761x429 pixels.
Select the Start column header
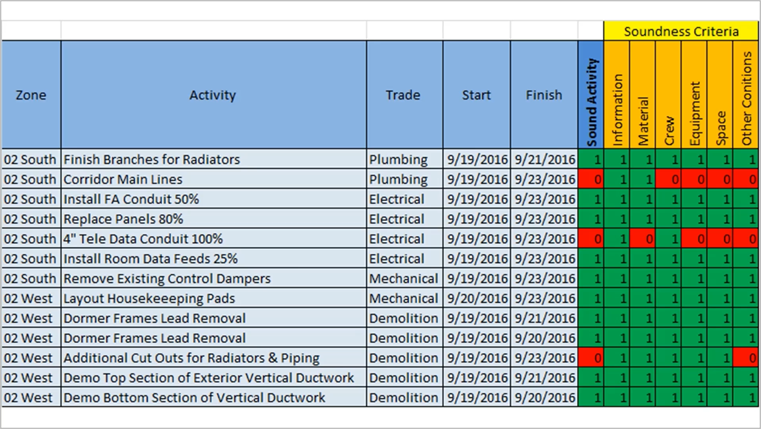point(476,96)
